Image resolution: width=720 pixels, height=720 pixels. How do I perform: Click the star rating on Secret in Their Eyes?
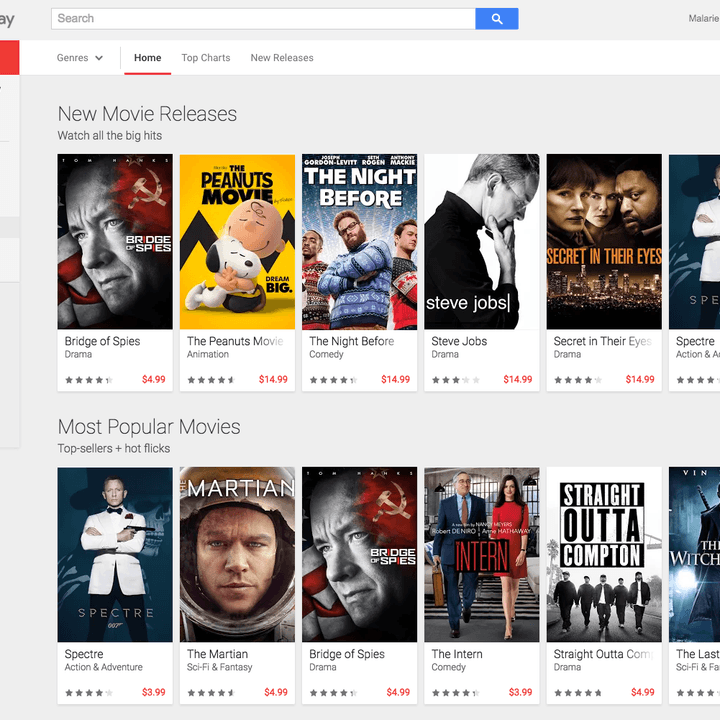[578, 380]
